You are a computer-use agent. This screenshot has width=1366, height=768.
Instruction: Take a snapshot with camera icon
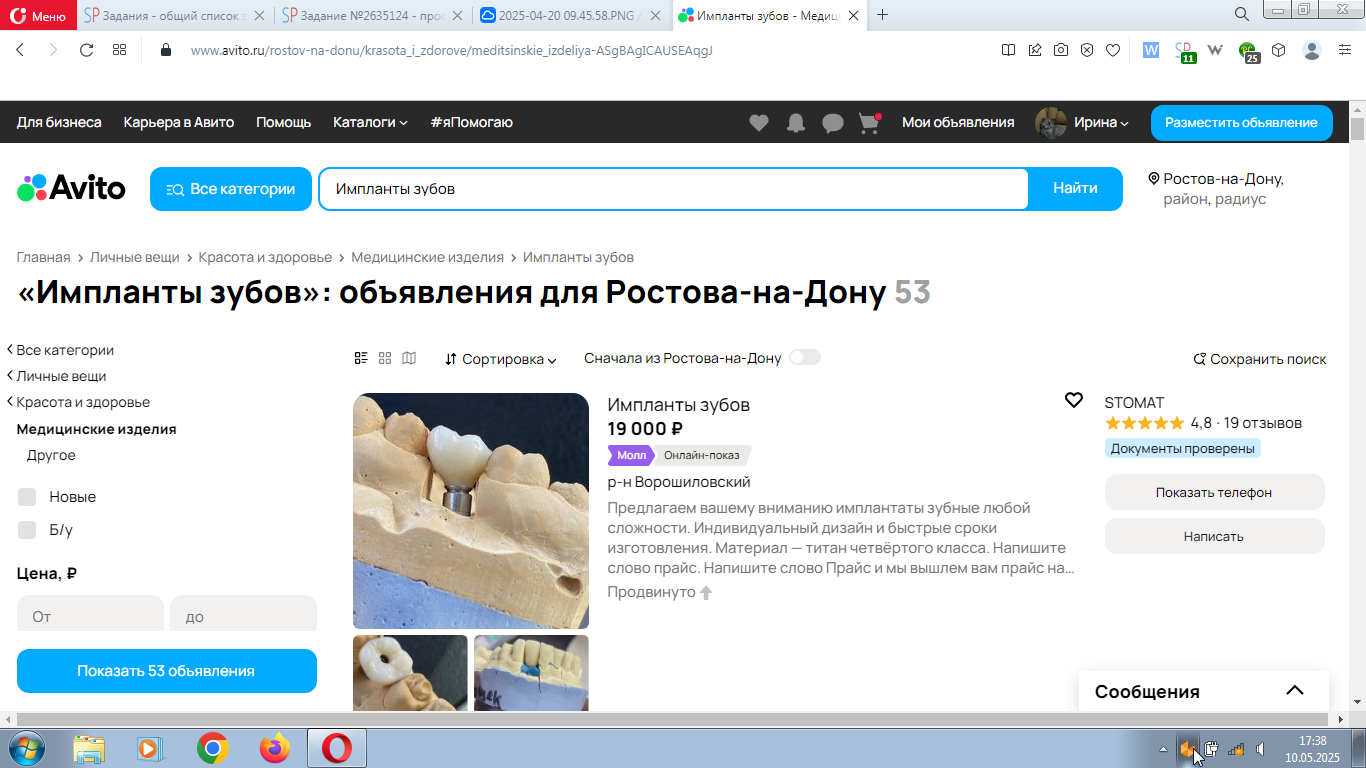pos(1061,50)
